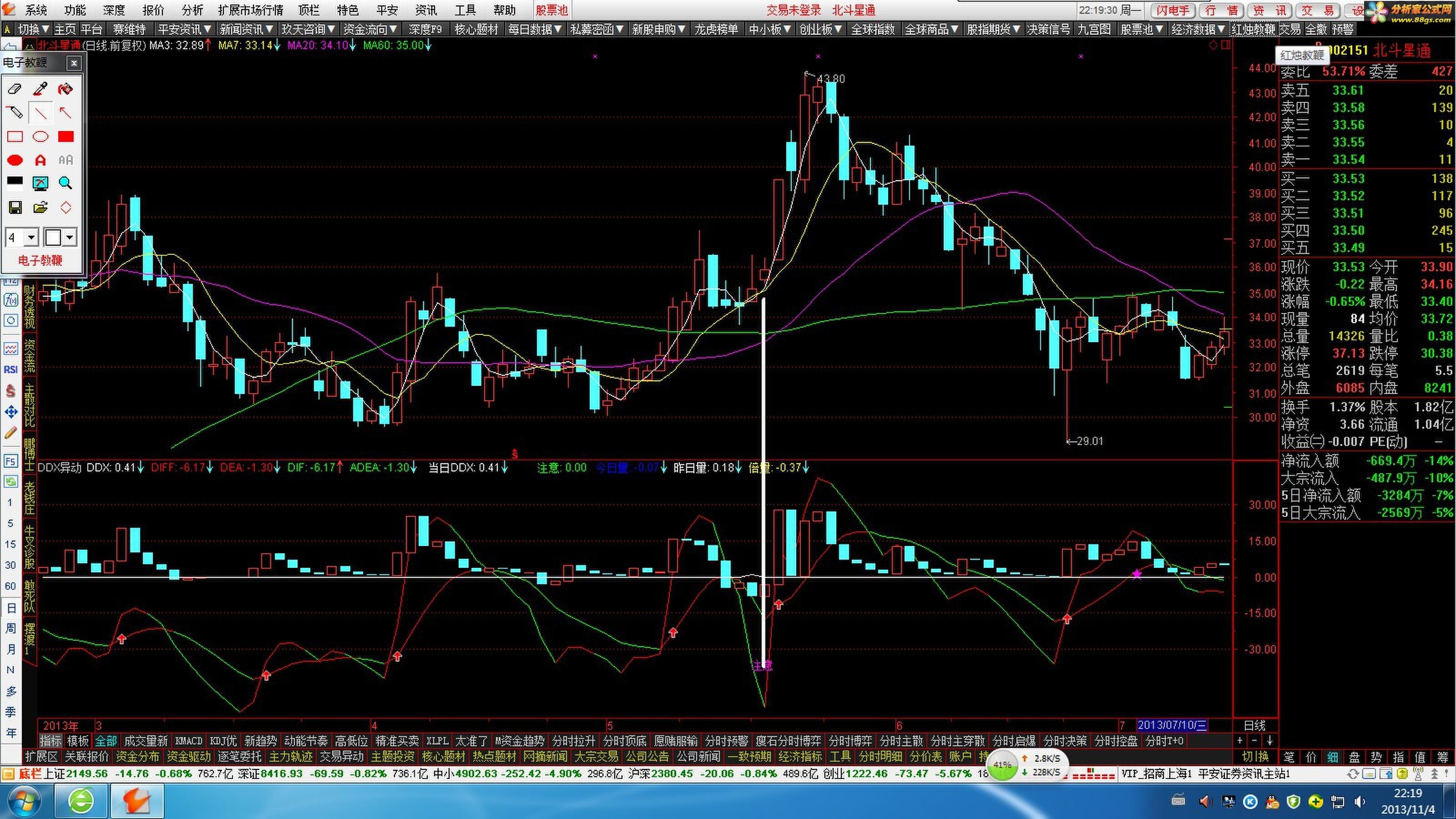Click the open folder icon in 电子教鞭
Image resolution: width=1456 pixels, height=819 pixels.
40,207
